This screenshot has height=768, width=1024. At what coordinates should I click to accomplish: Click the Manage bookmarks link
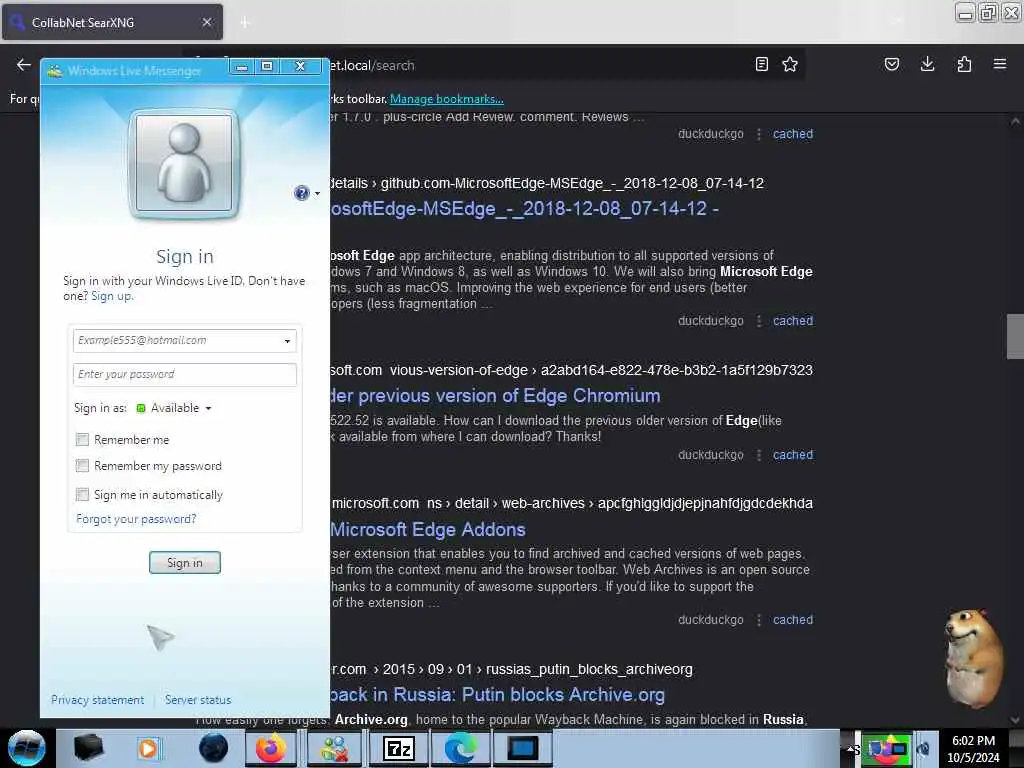tap(447, 99)
